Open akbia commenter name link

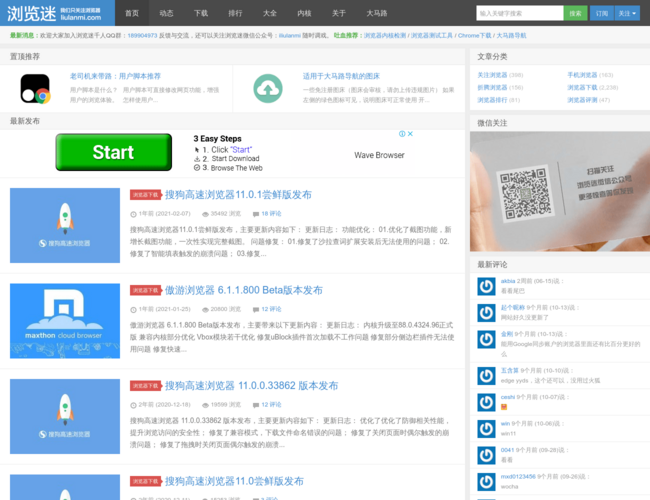pos(508,281)
